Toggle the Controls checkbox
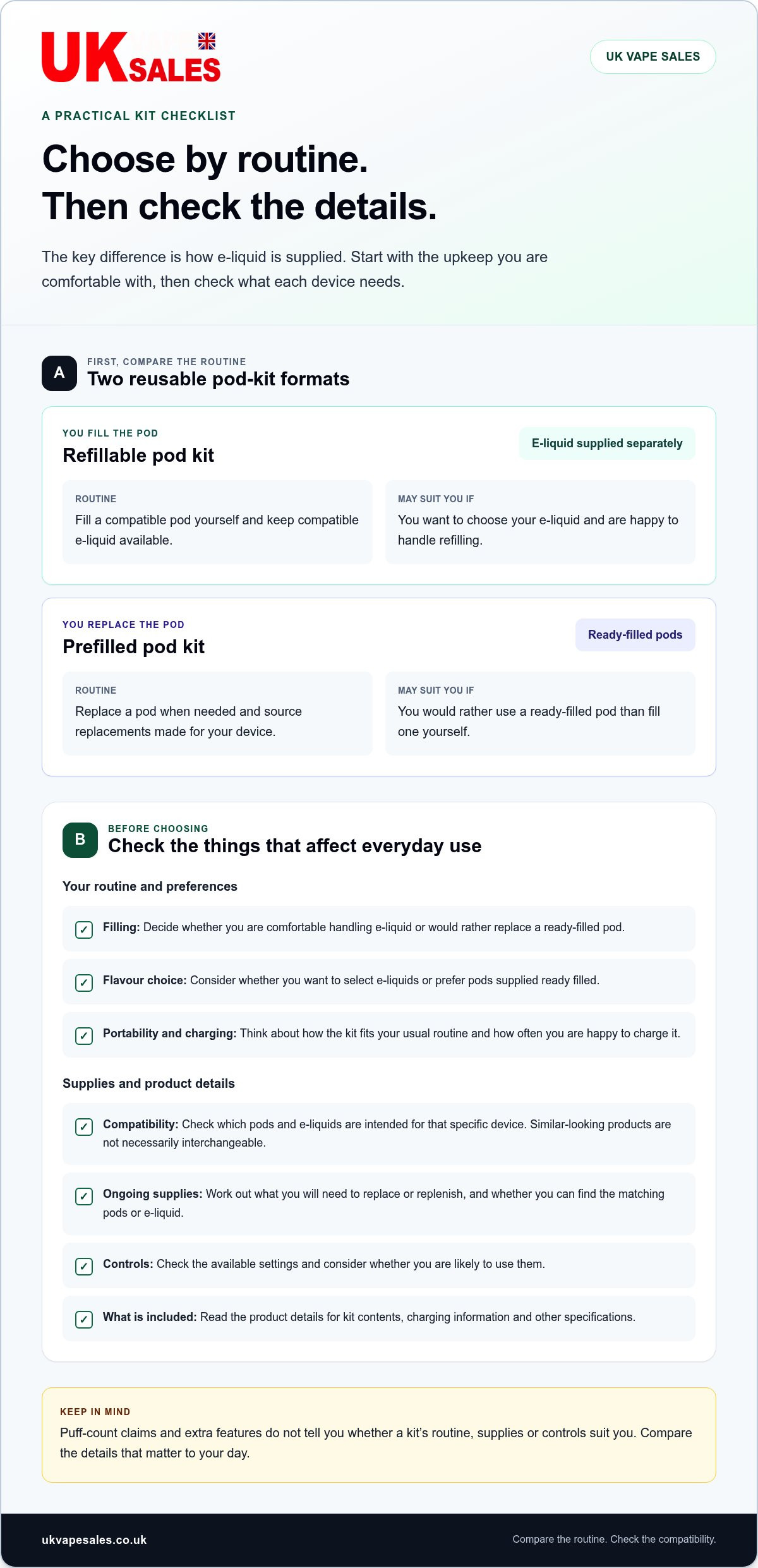 pyautogui.click(x=84, y=1267)
